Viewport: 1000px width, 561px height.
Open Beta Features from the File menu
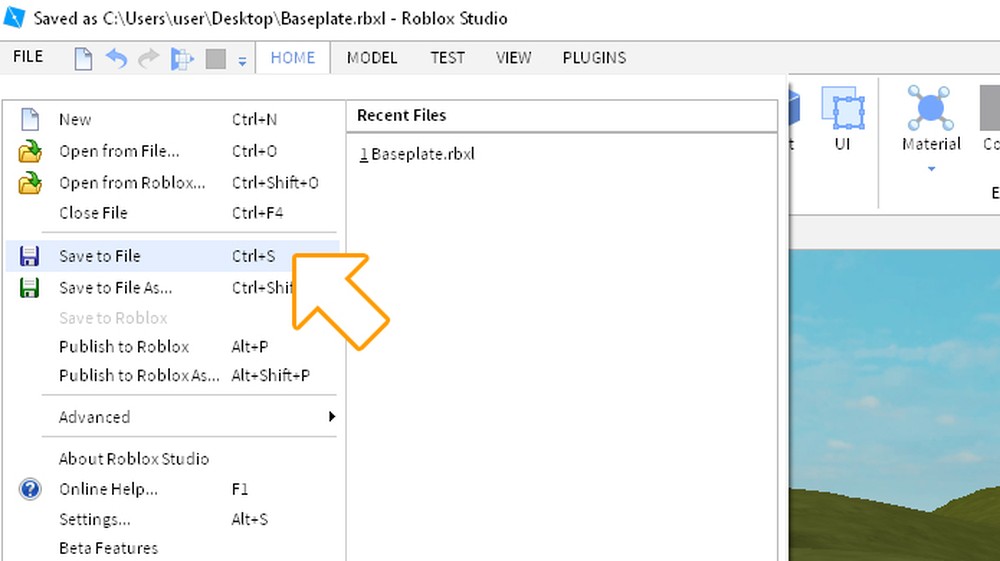tap(108, 548)
